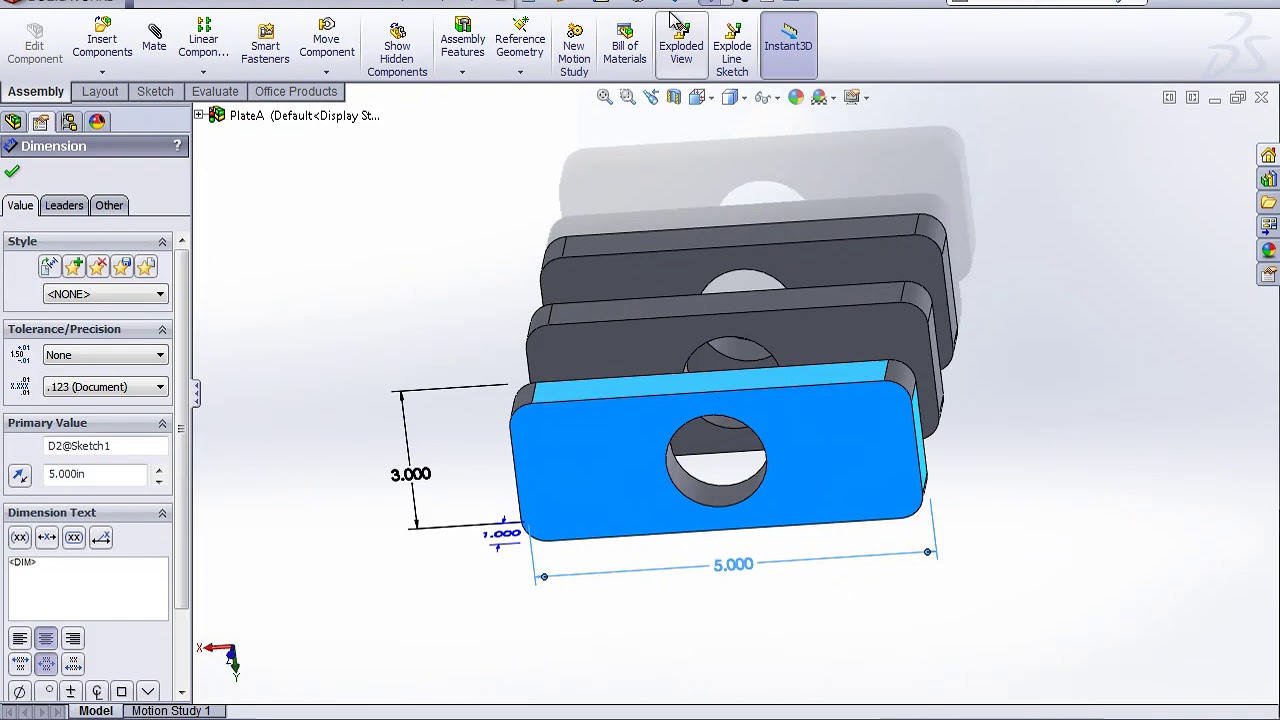Open ConfigurationManager tab icon
Image resolution: width=1280 pixels, height=720 pixels.
tap(69, 121)
